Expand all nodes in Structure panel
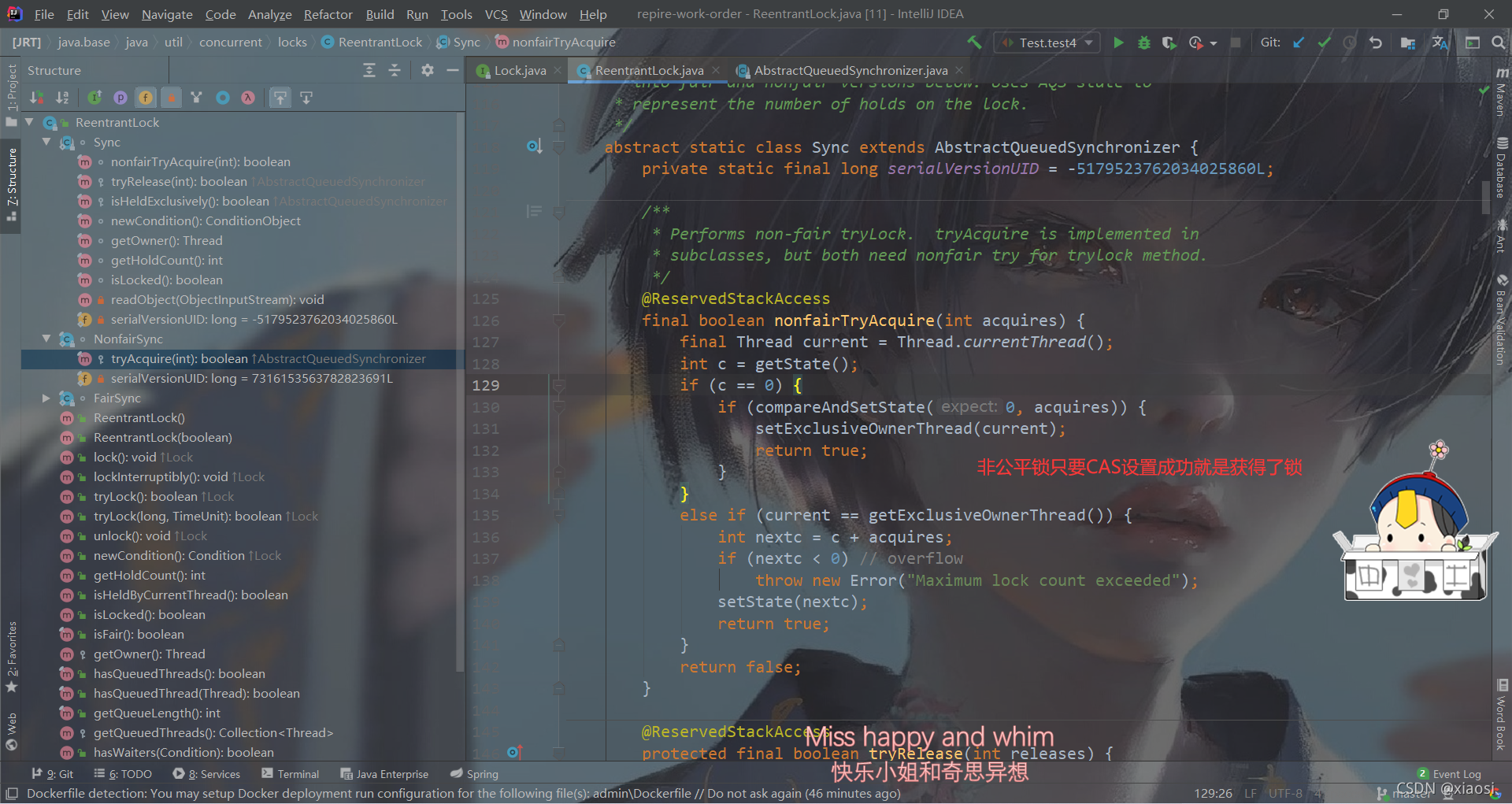 (x=369, y=70)
